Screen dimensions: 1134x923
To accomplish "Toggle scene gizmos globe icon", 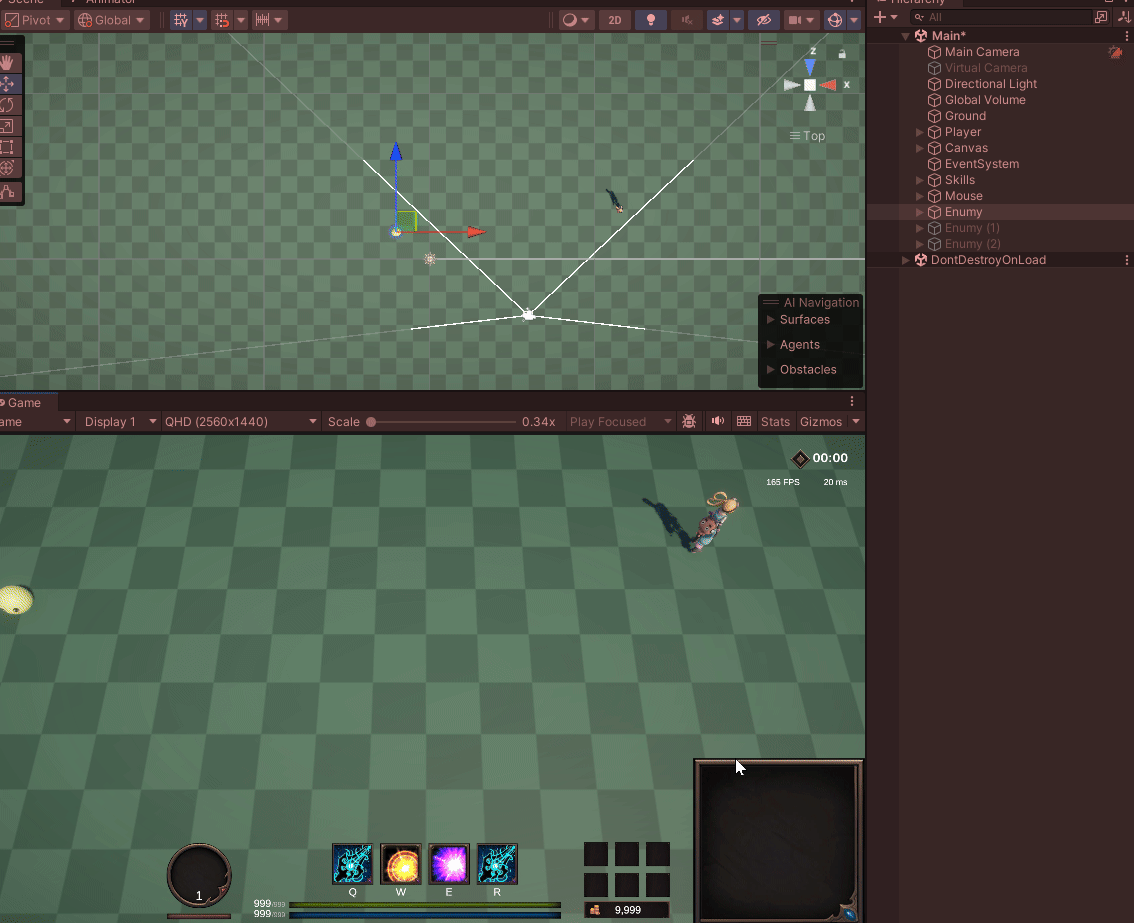I will pos(835,20).
